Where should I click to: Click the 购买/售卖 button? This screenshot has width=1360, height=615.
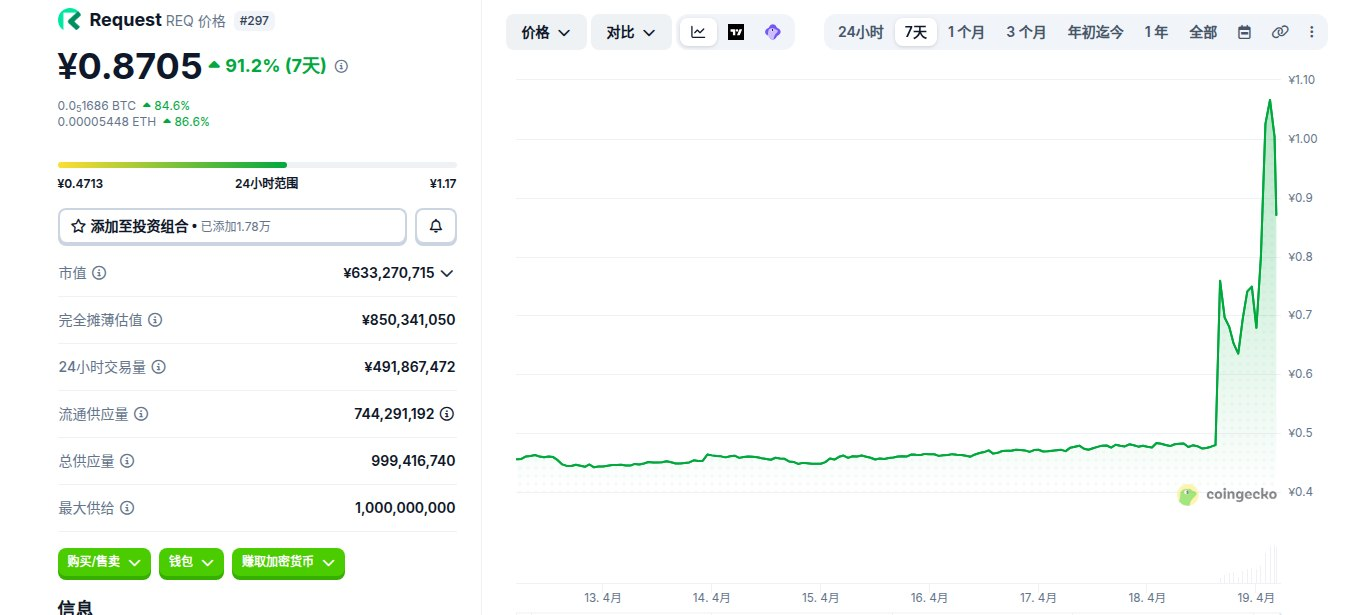tap(105, 562)
